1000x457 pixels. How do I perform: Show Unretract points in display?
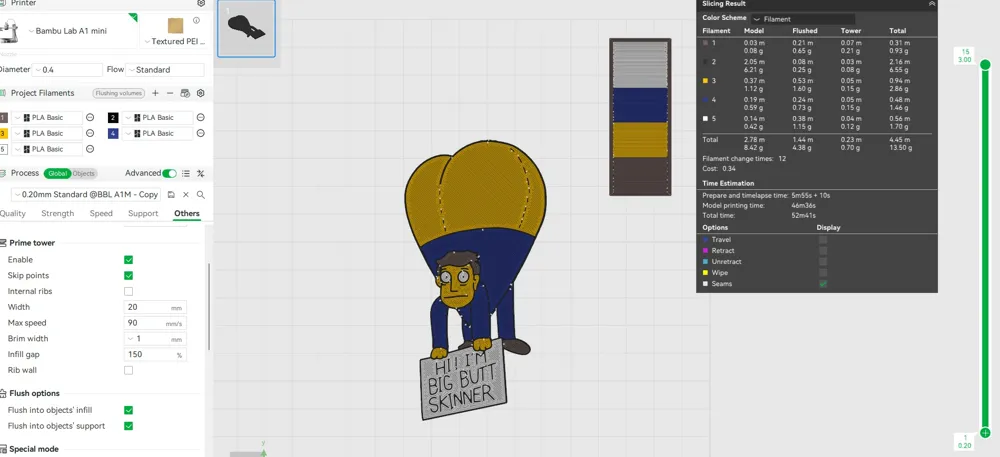(823, 261)
